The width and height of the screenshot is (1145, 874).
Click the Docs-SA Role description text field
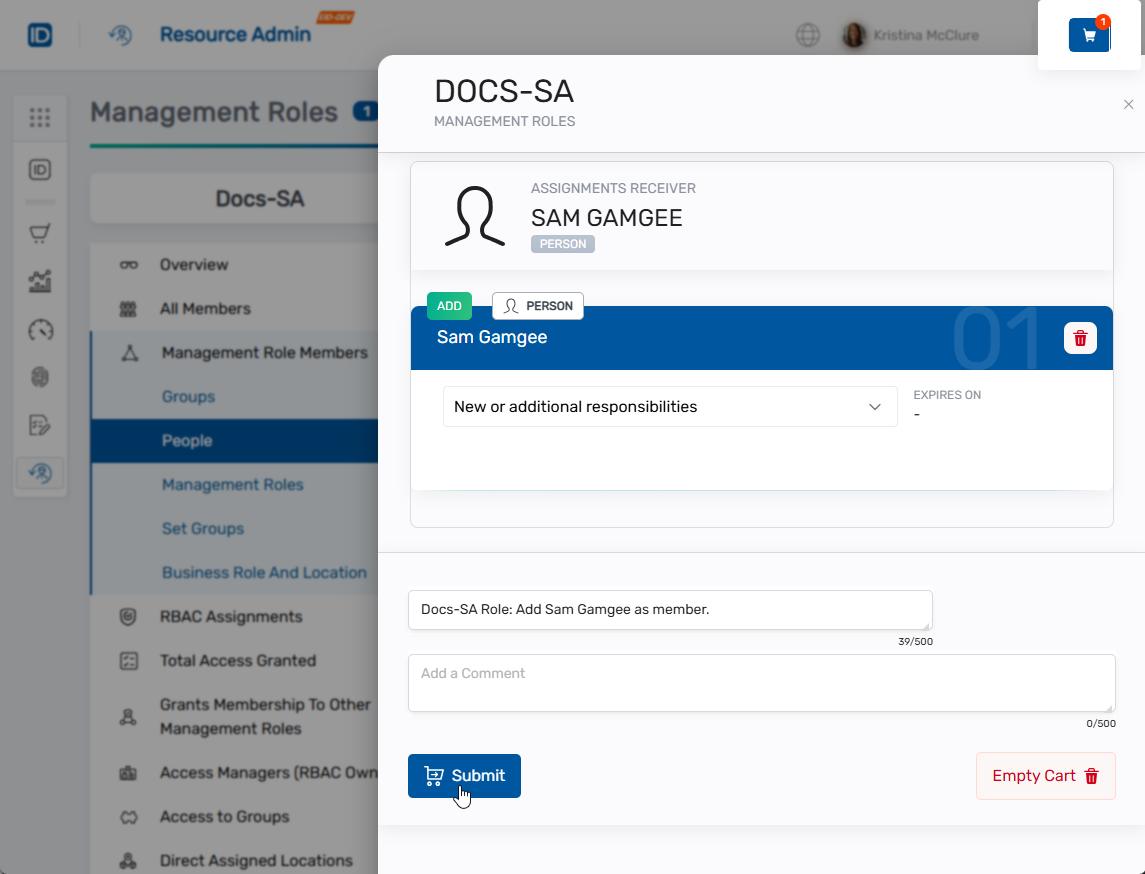coord(669,610)
